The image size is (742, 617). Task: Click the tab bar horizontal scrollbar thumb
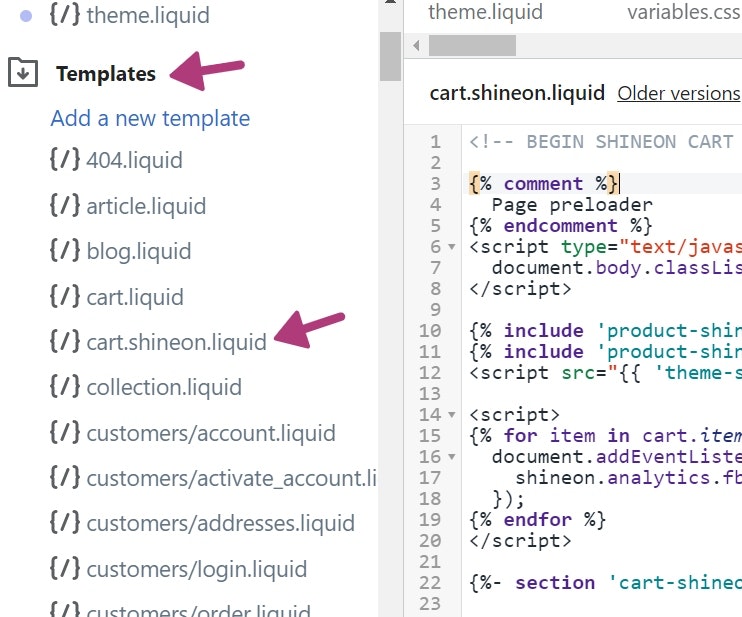tap(472, 46)
